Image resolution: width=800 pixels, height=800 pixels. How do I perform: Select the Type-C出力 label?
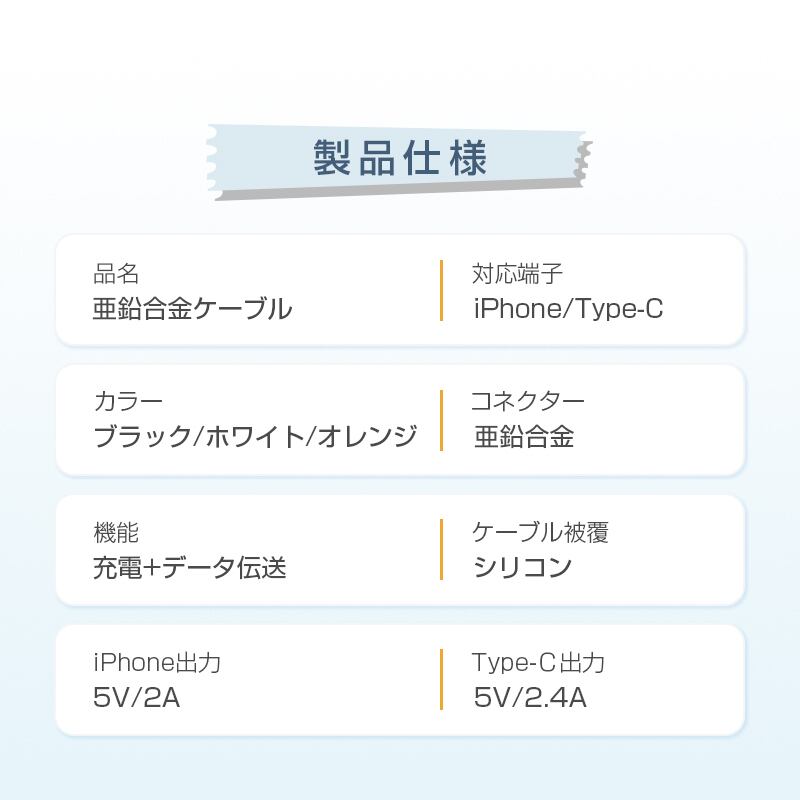538,663
